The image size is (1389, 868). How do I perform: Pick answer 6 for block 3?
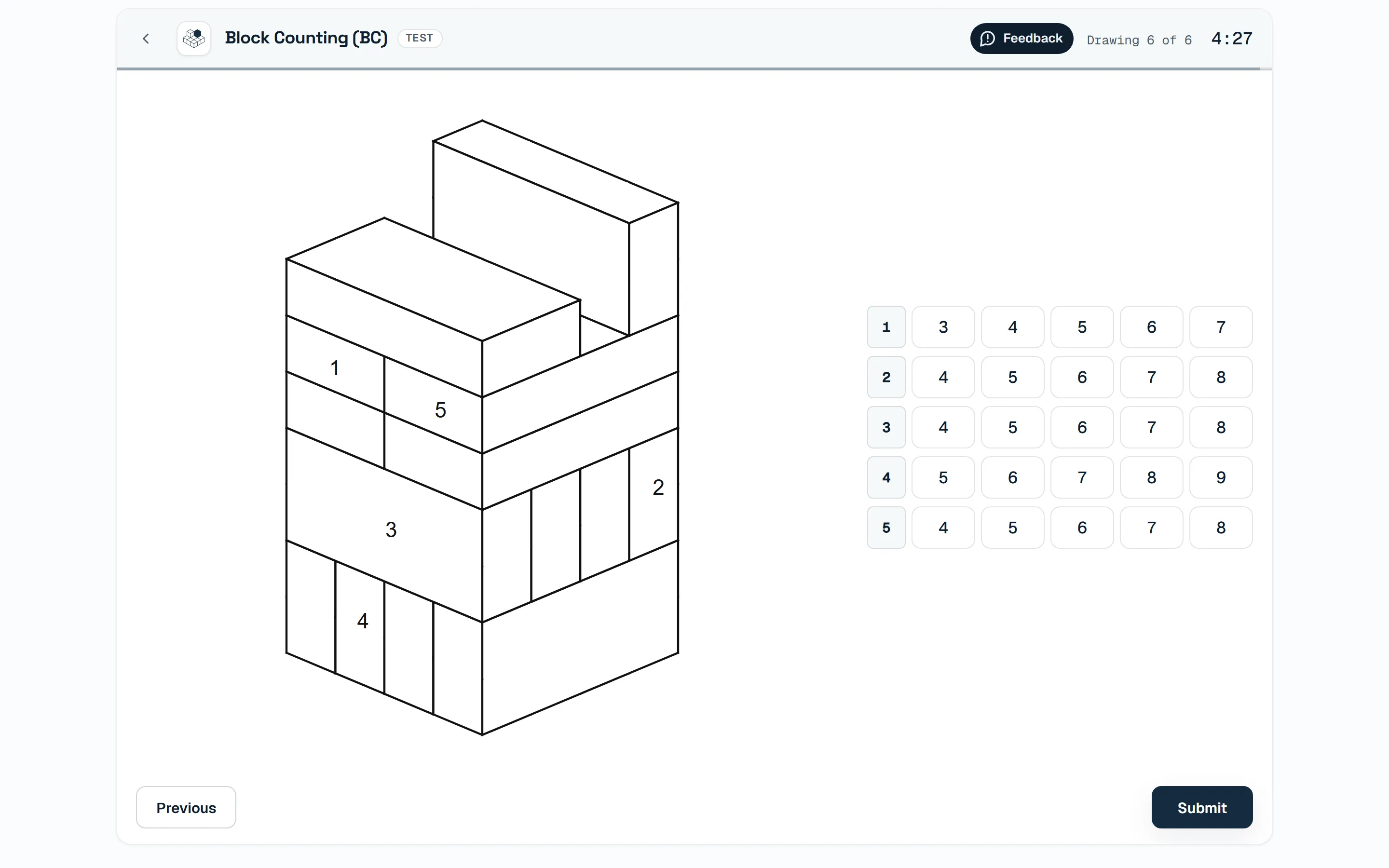(1082, 427)
